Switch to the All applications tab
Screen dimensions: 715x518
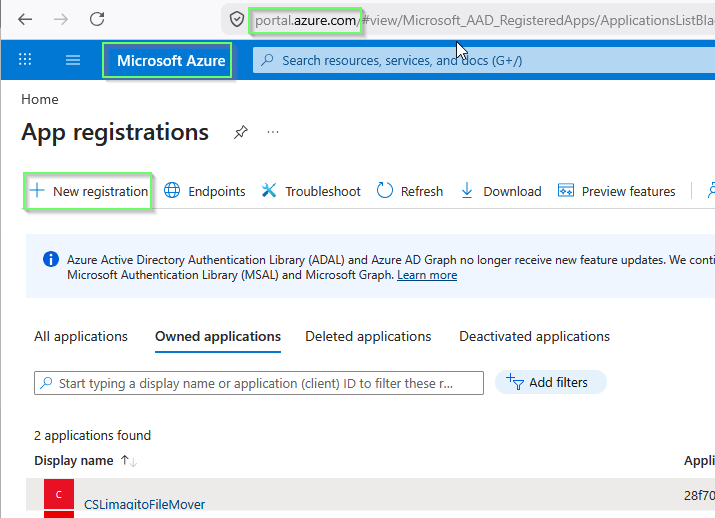pos(81,337)
